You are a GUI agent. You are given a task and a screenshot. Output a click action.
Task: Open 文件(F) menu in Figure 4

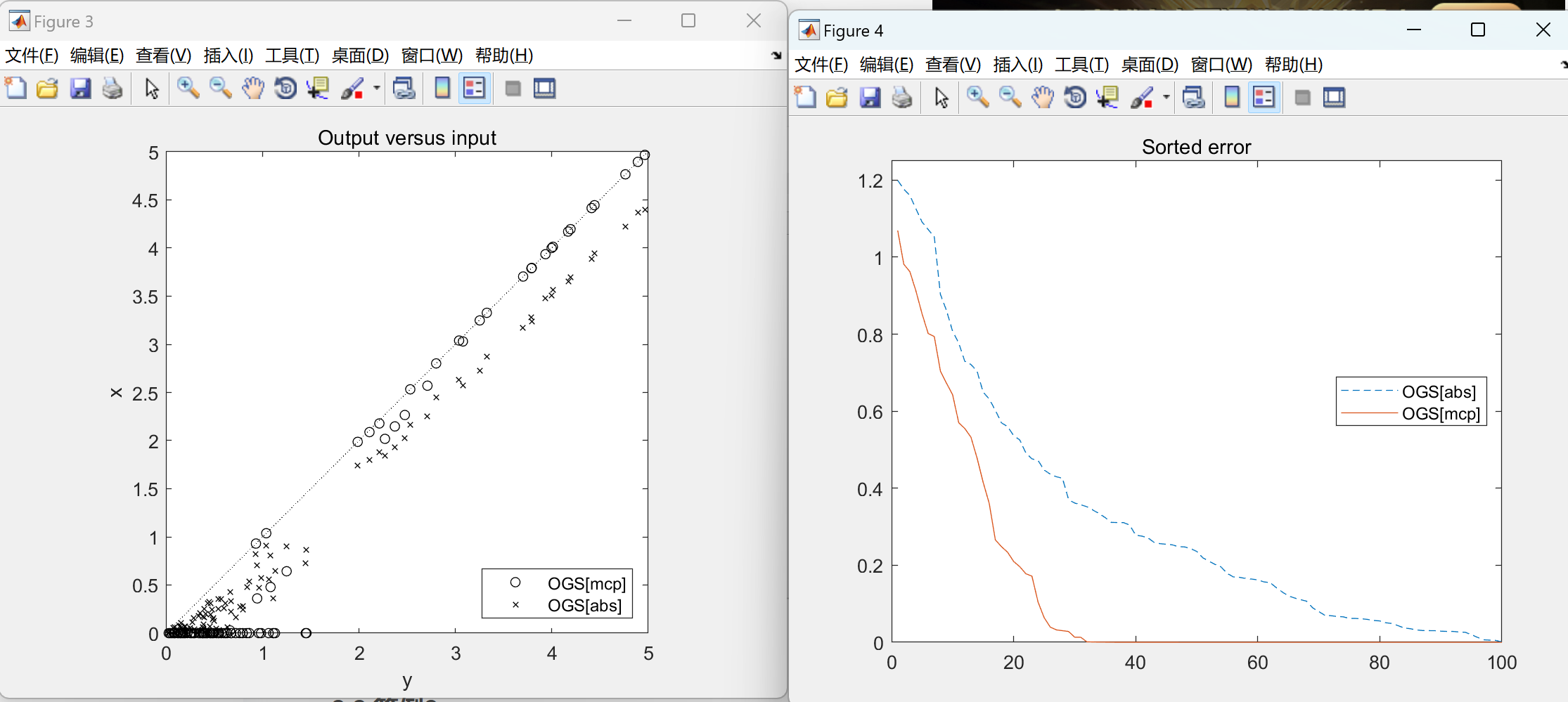tap(821, 65)
